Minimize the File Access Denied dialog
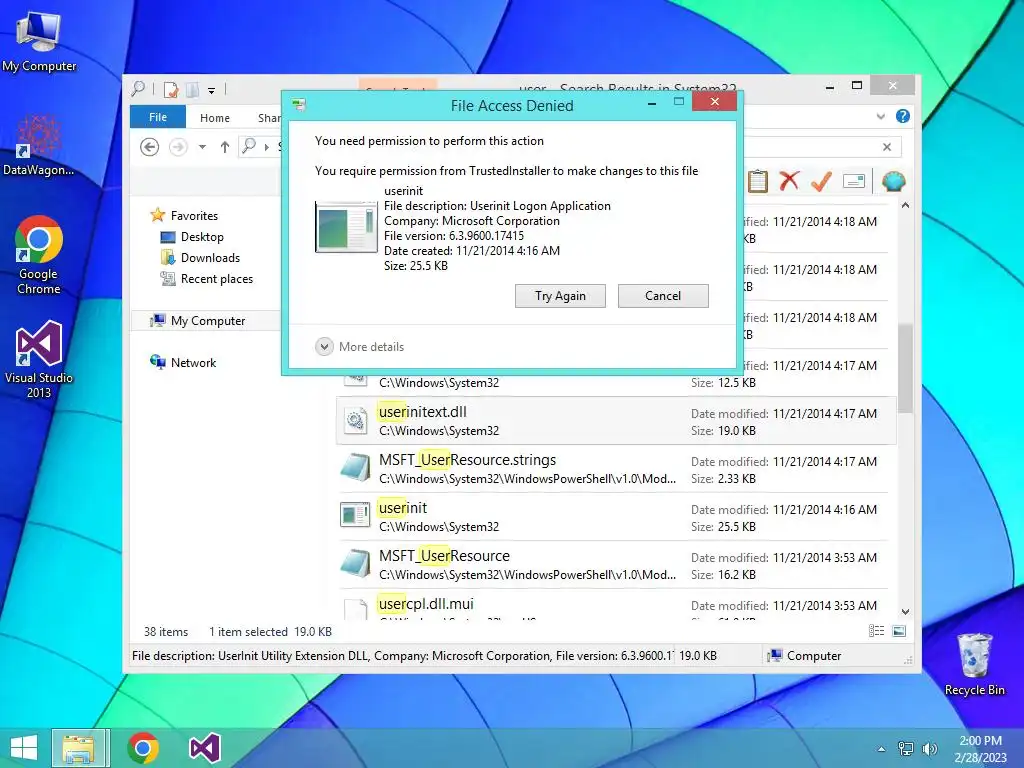 tap(652, 103)
